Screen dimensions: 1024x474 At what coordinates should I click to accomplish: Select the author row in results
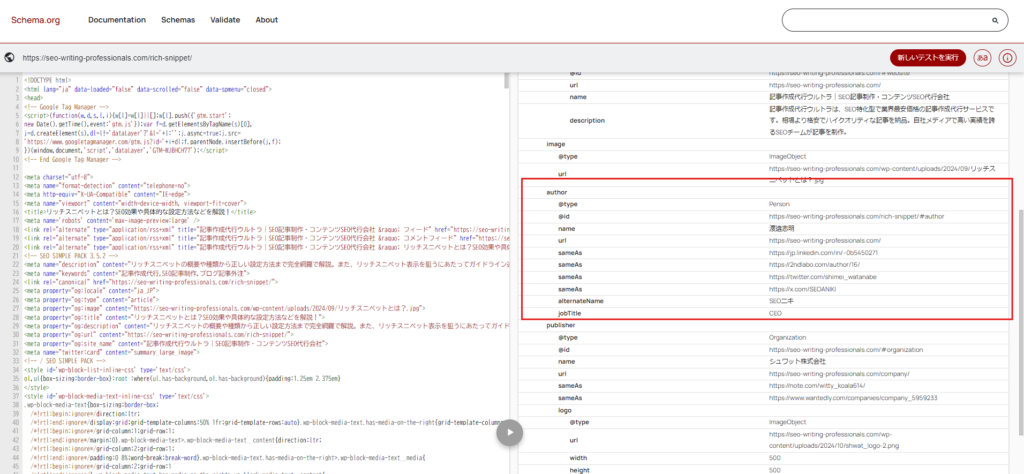557,190
